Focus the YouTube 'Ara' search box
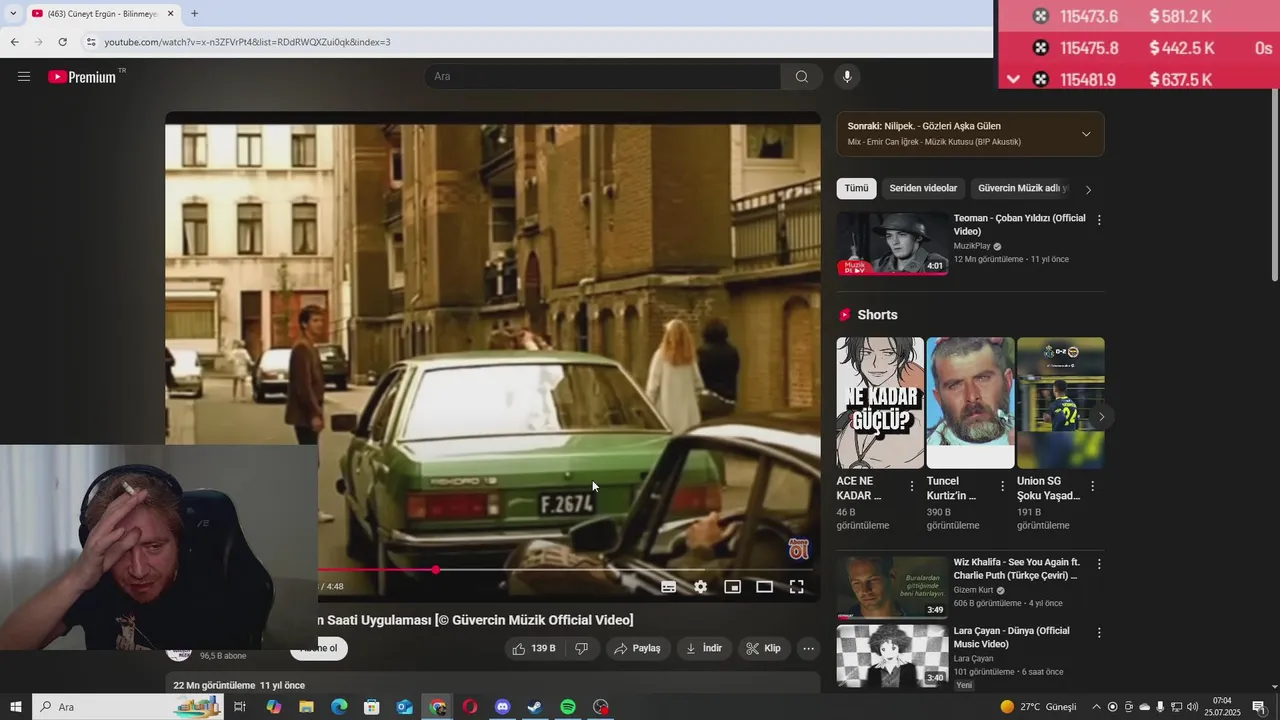1280x720 pixels. [603, 77]
